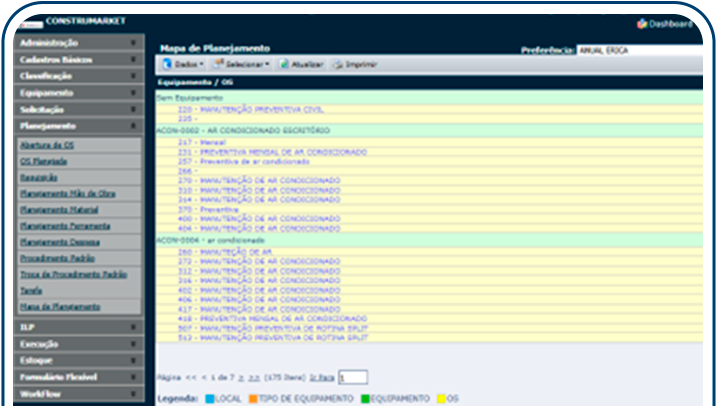The image size is (716, 406).
Task: Go to next page with > link
Action: [239, 377]
